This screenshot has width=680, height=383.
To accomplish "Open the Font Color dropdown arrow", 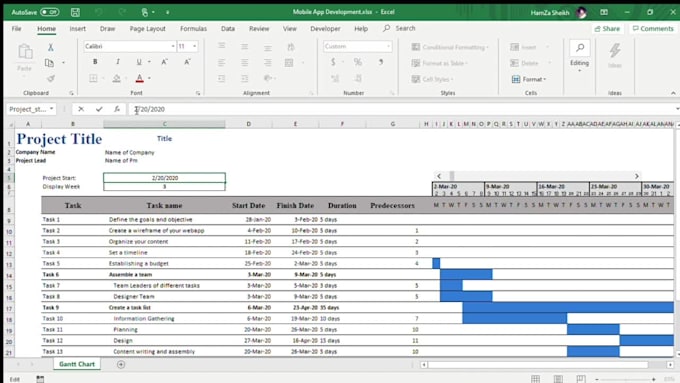I will [149, 79].
